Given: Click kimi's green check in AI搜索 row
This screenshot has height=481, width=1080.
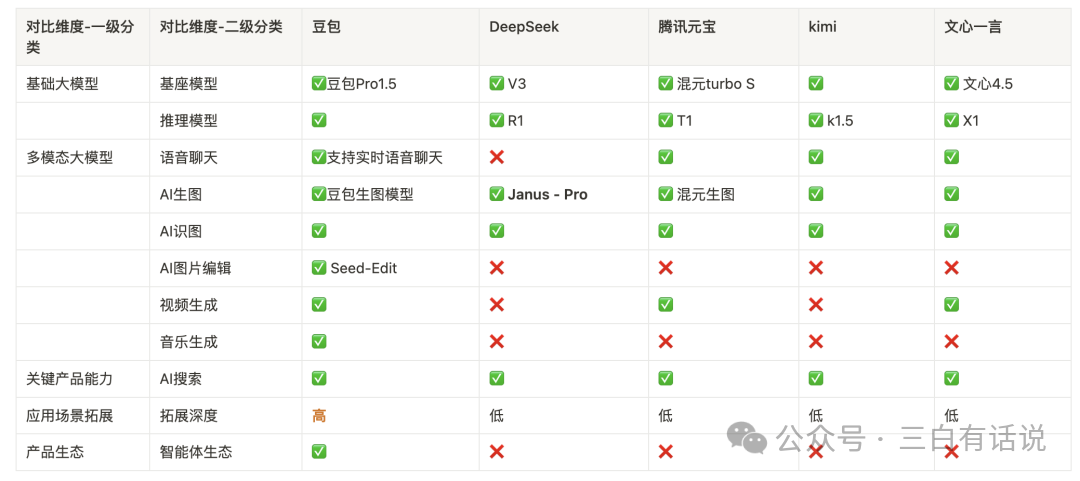Looking at the screenshot, I should pyautogui.click(x=816, y=378).
